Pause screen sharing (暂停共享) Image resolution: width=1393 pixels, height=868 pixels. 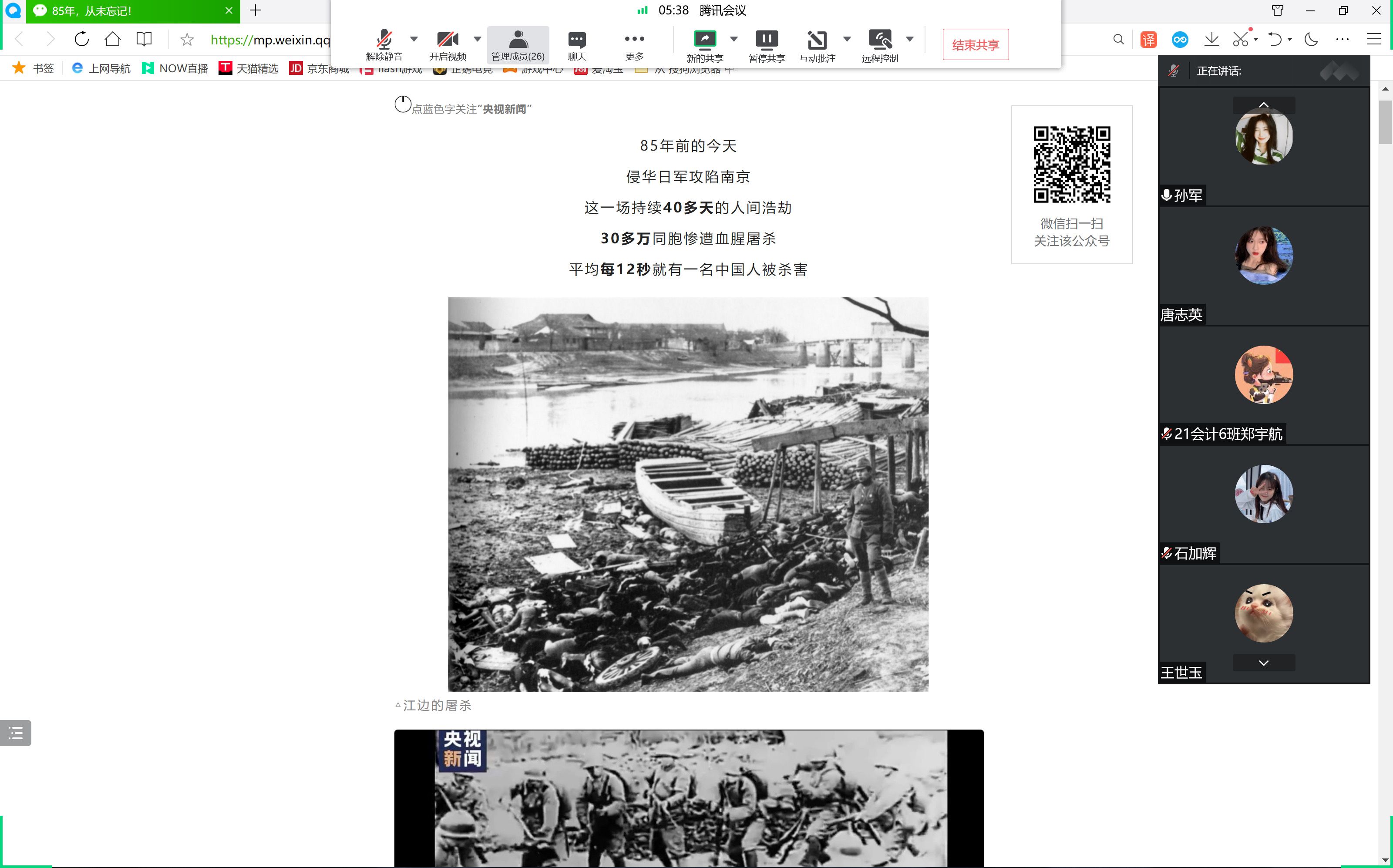(766, 40)
